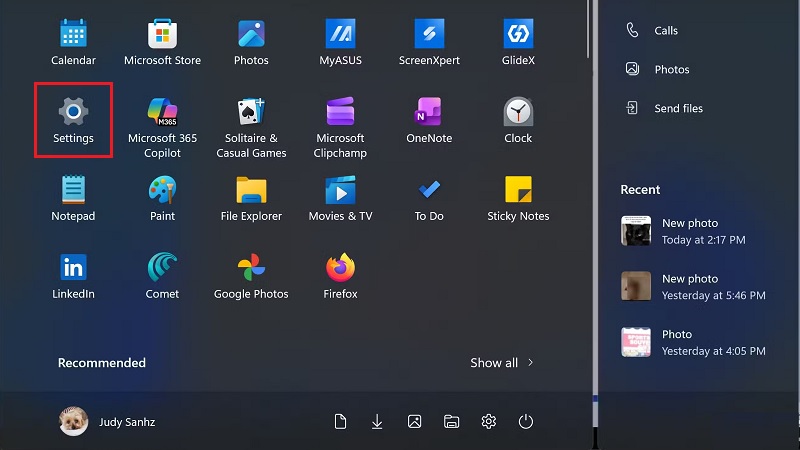Open Photo from Yesterday 4:05 PM
This screenshot has height=450, width=800.
tap(693, 342)
